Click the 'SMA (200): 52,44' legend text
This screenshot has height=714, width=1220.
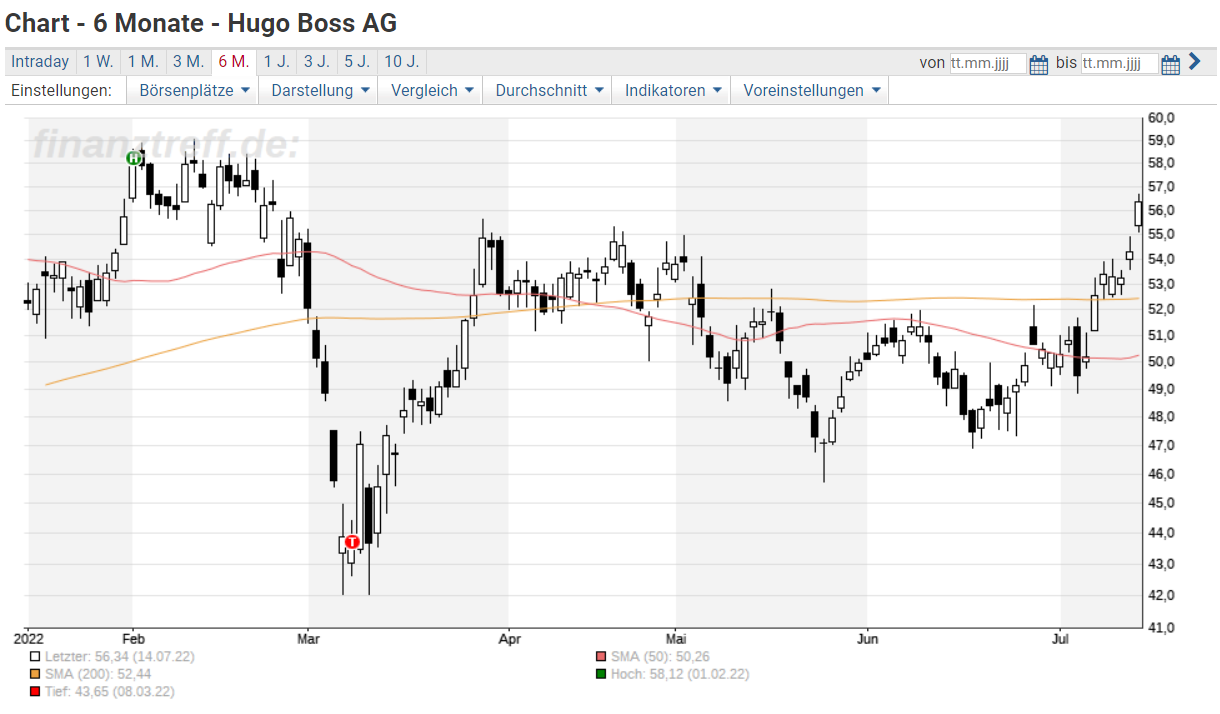pyautogui.click(x=97, y=674)
